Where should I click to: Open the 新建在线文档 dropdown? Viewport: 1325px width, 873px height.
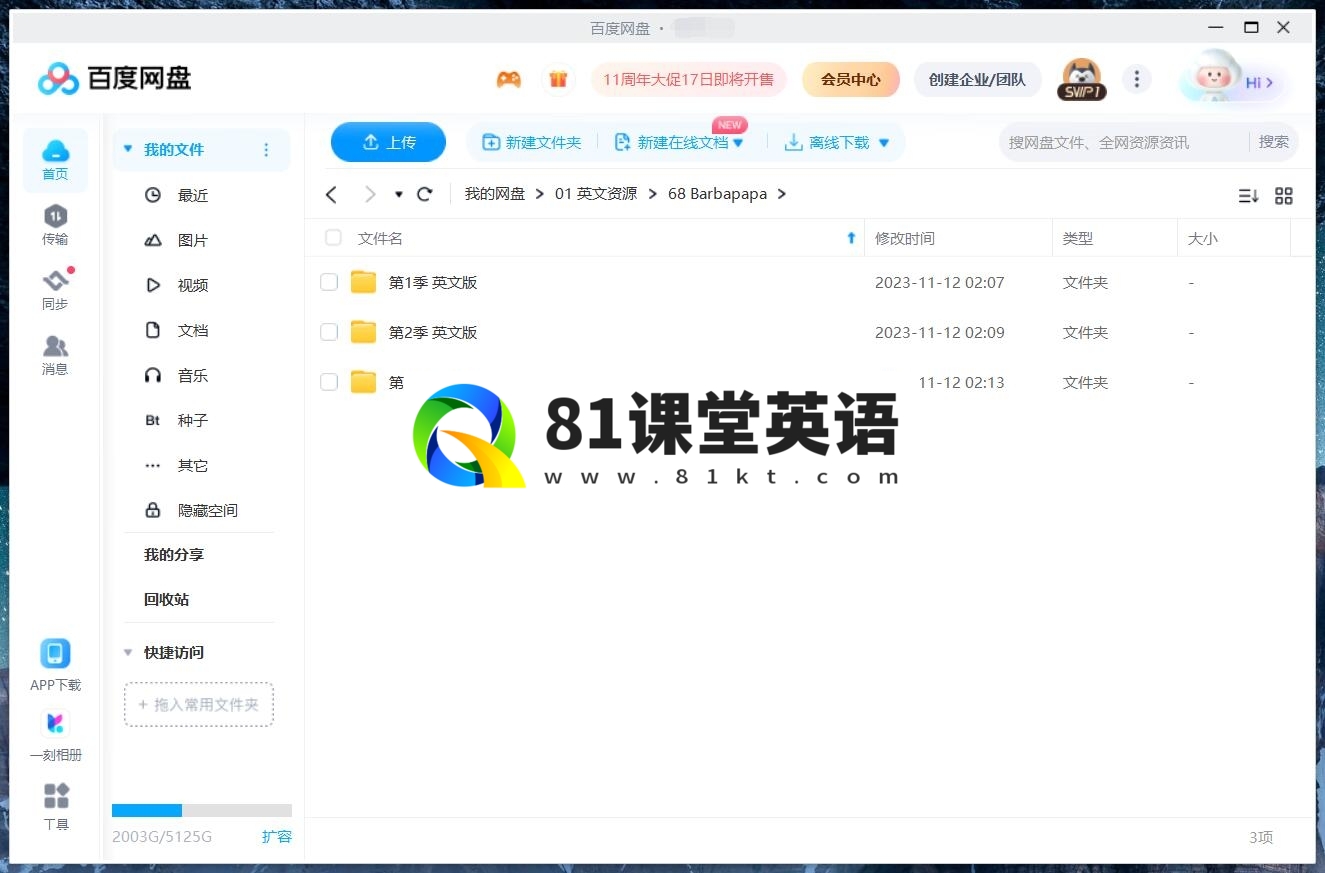(x=738, y=143)
